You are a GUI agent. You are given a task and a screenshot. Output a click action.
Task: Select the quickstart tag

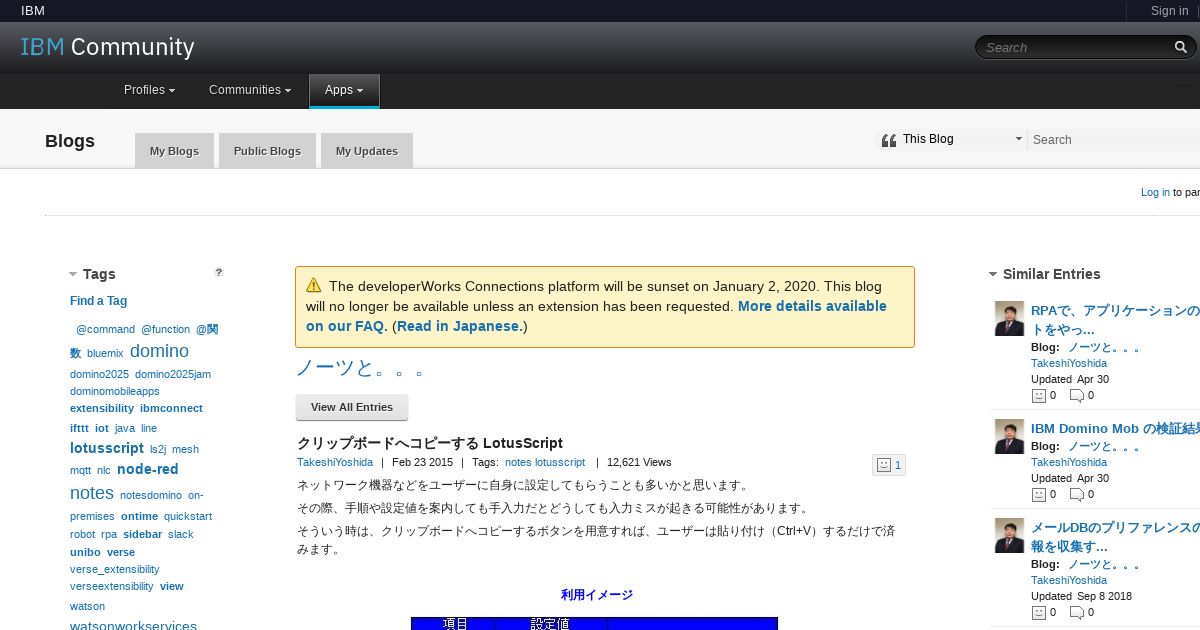(188, 516)
